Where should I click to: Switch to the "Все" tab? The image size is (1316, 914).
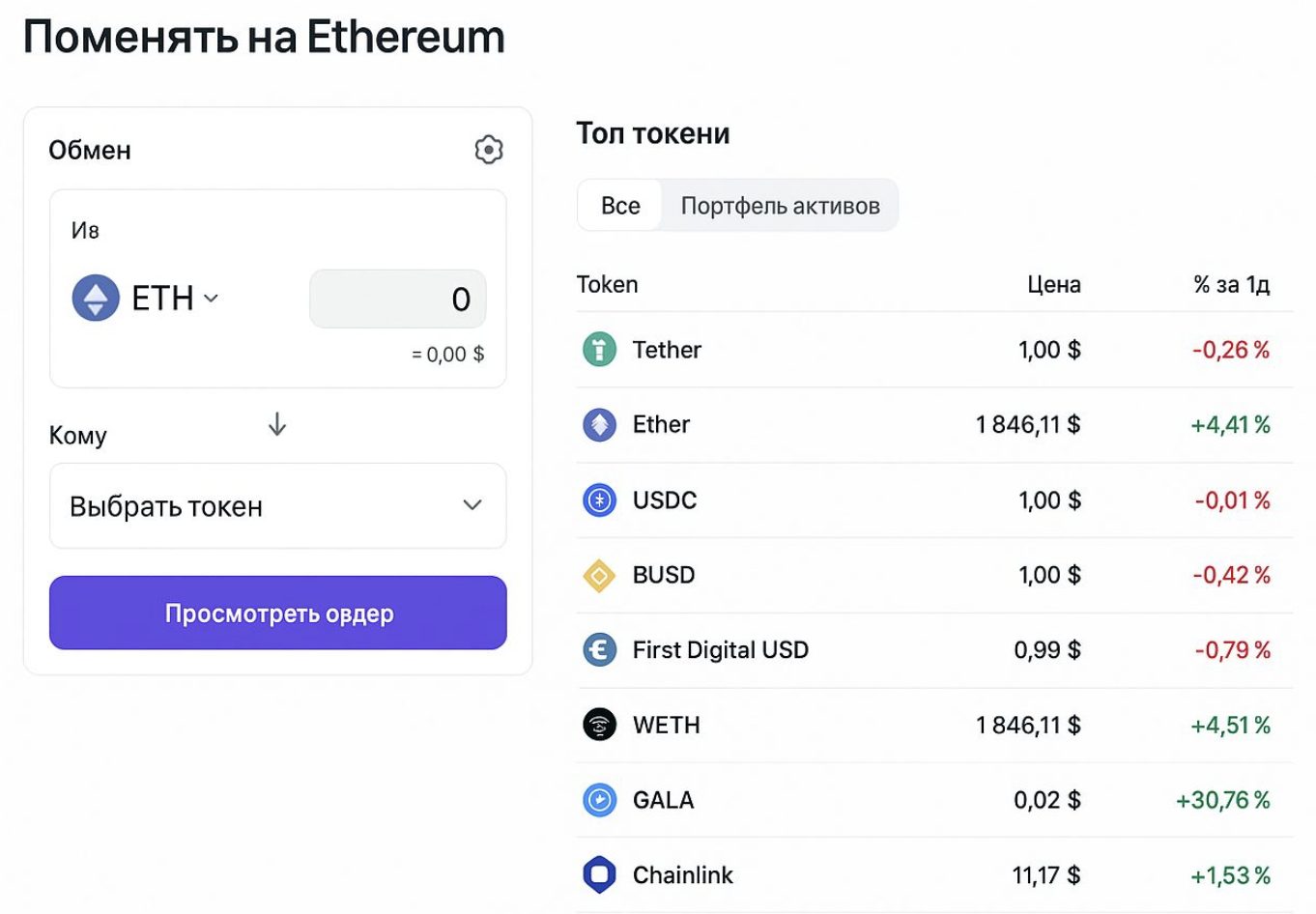click(620, 206)
